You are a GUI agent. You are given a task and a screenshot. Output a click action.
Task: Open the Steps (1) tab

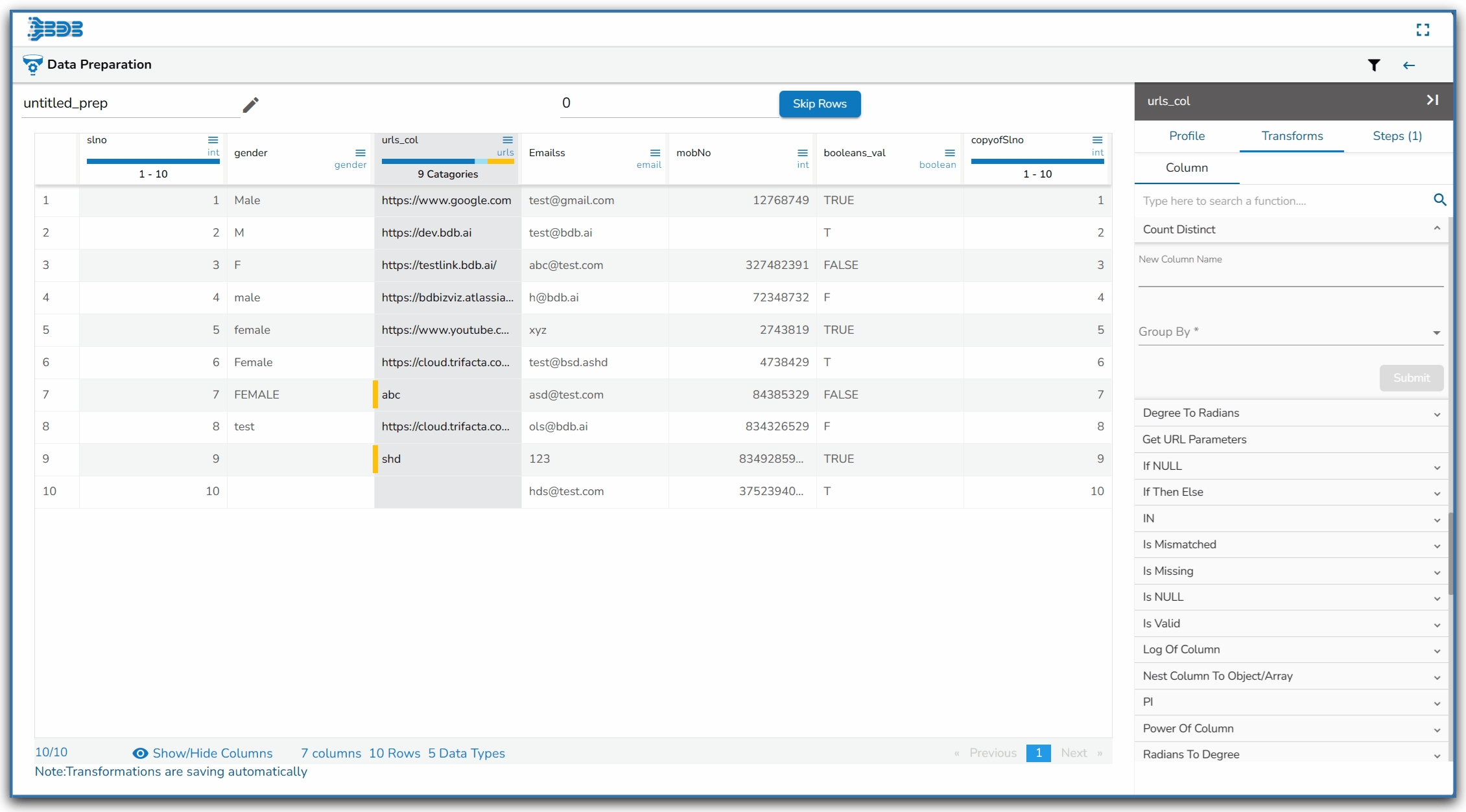coord(1397,136)
